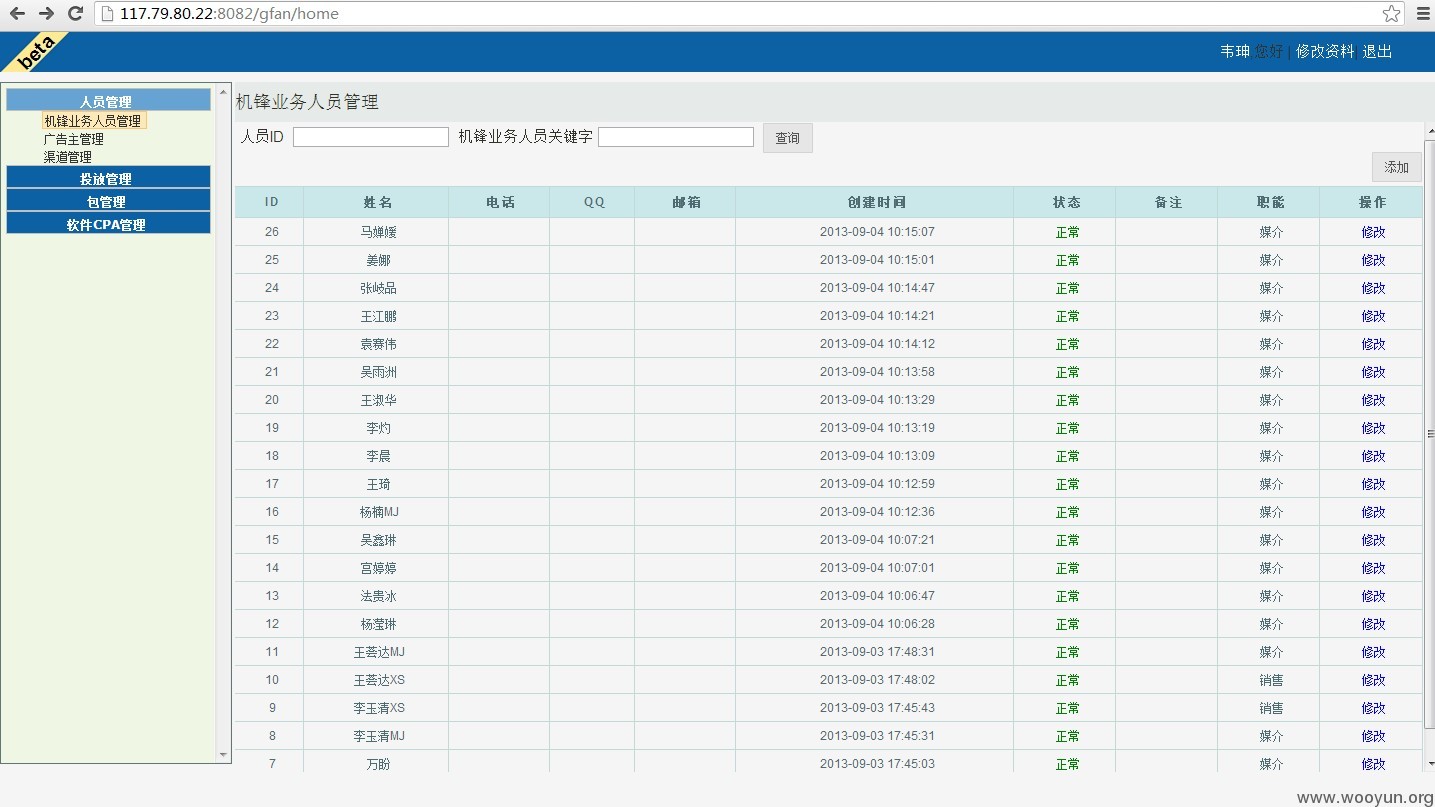Click sidebar scrollbar down arrow
Image resolution: width=1435 pixels, height=807 pixels.
(x=223, y=755)
